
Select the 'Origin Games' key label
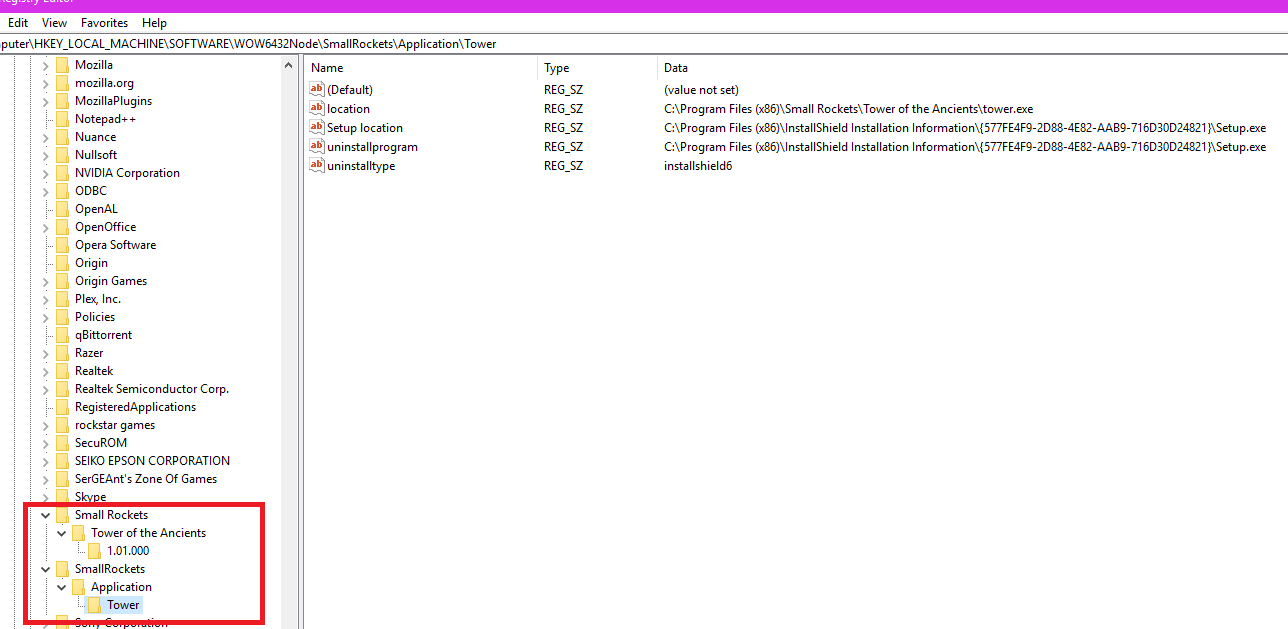(x=111, y=281)
